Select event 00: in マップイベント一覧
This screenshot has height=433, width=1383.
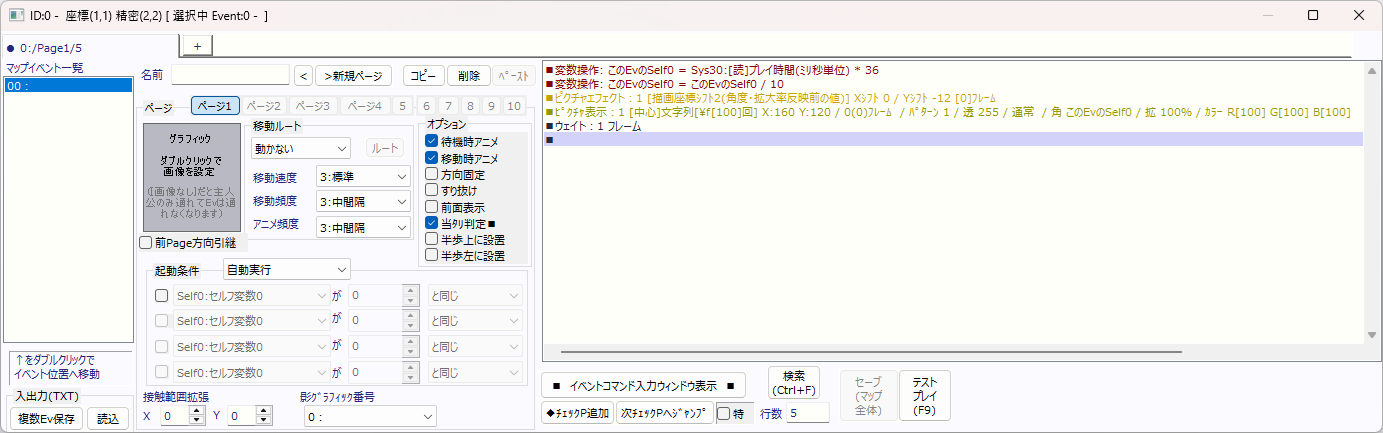68,86
